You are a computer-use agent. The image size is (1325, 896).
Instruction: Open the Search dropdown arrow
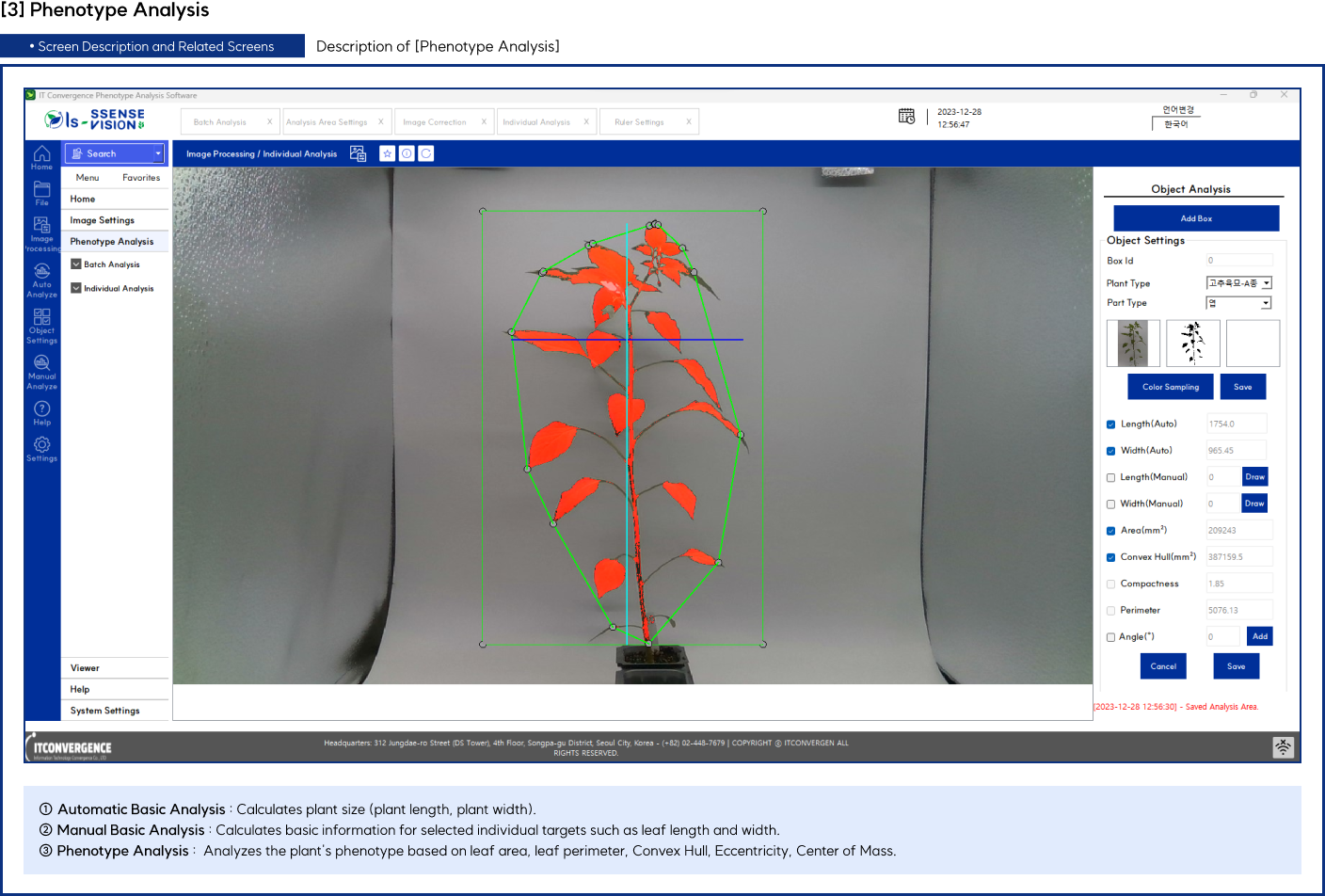point(158,153)
